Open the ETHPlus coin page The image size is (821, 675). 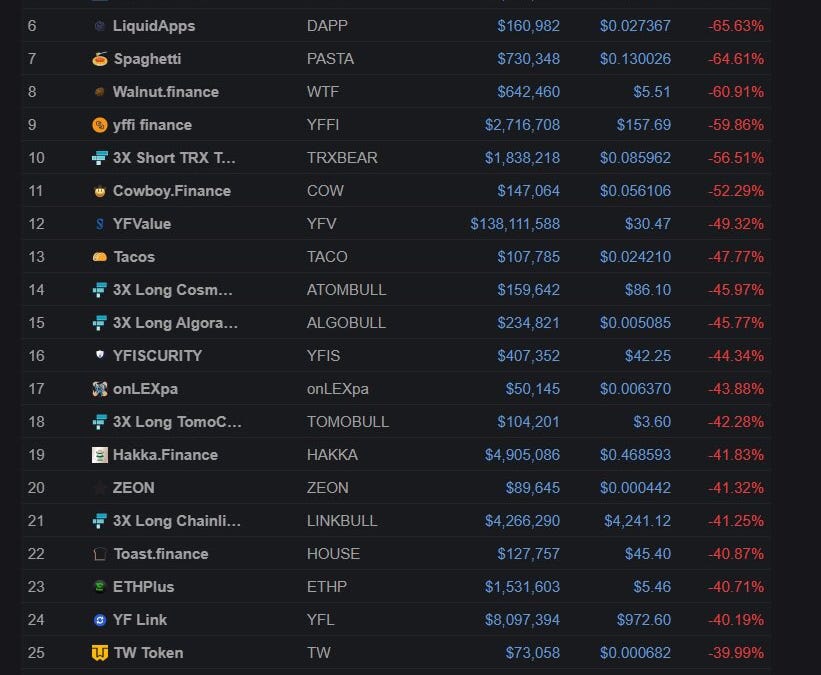click(x=143, y=587)
